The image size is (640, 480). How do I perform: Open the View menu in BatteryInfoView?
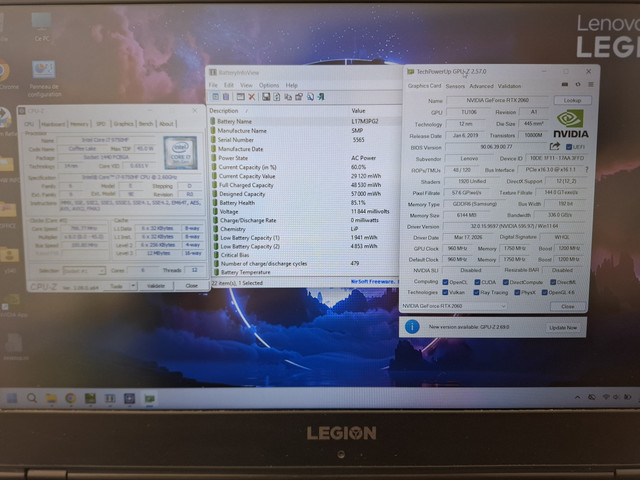246,85
